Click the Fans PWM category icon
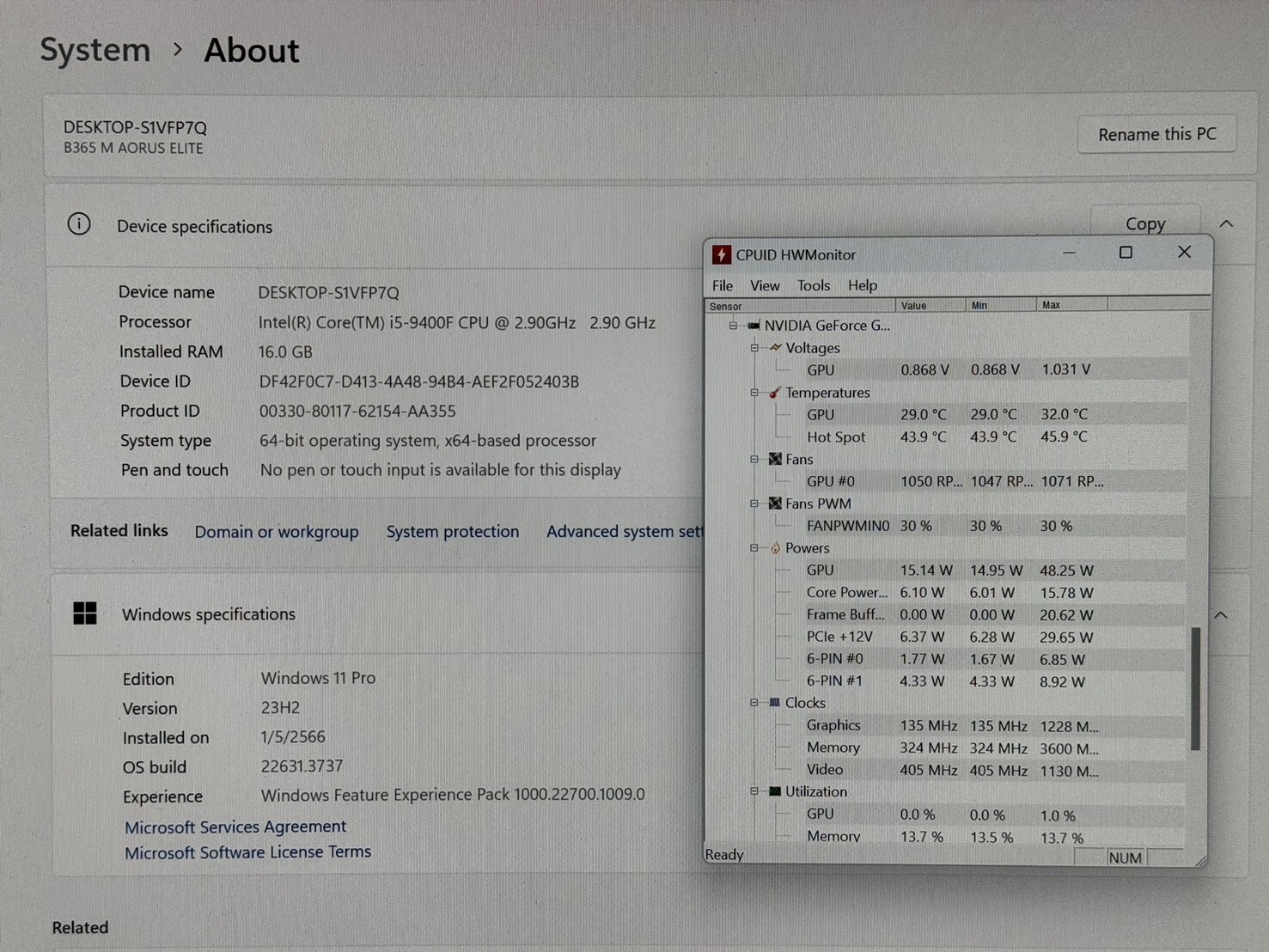The image size is (1269, 952). point(775,503)
